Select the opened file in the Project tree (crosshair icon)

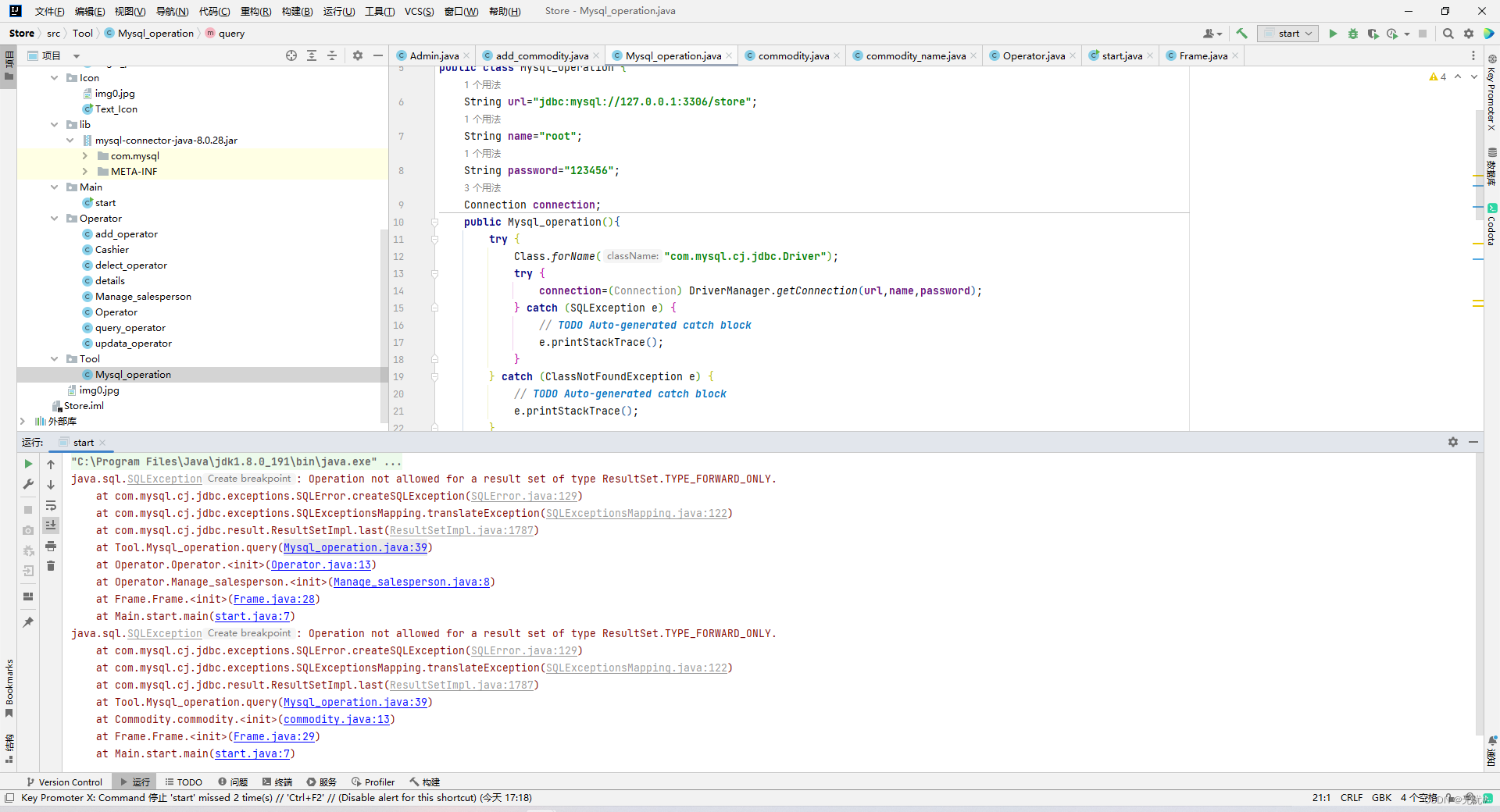[291, 55]
